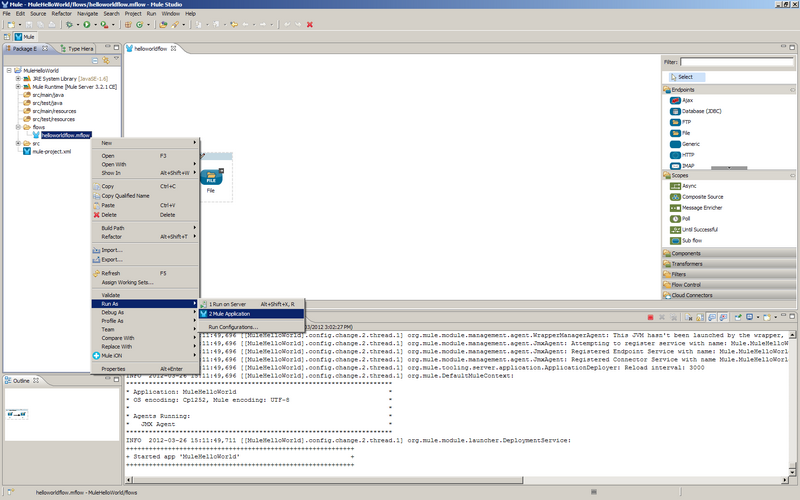The height and width of the screenshot is (500, 800).
Task: Select mule-project.xml in the tree
Action: tap(47, 152)
